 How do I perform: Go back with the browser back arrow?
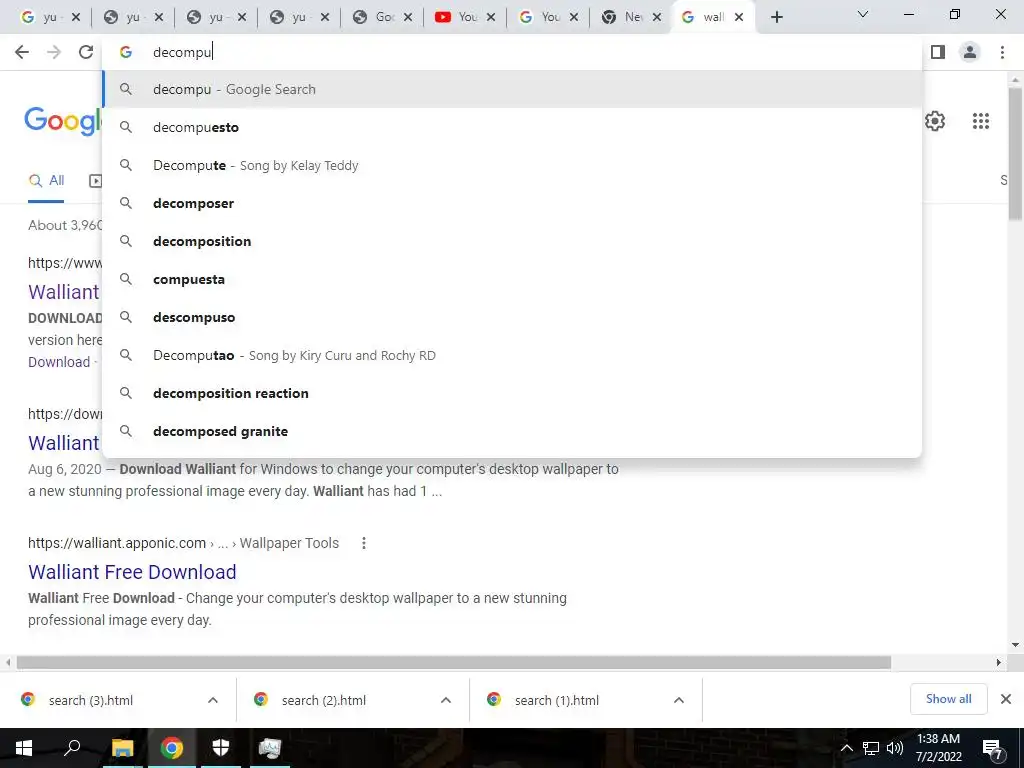coord(22,52)
